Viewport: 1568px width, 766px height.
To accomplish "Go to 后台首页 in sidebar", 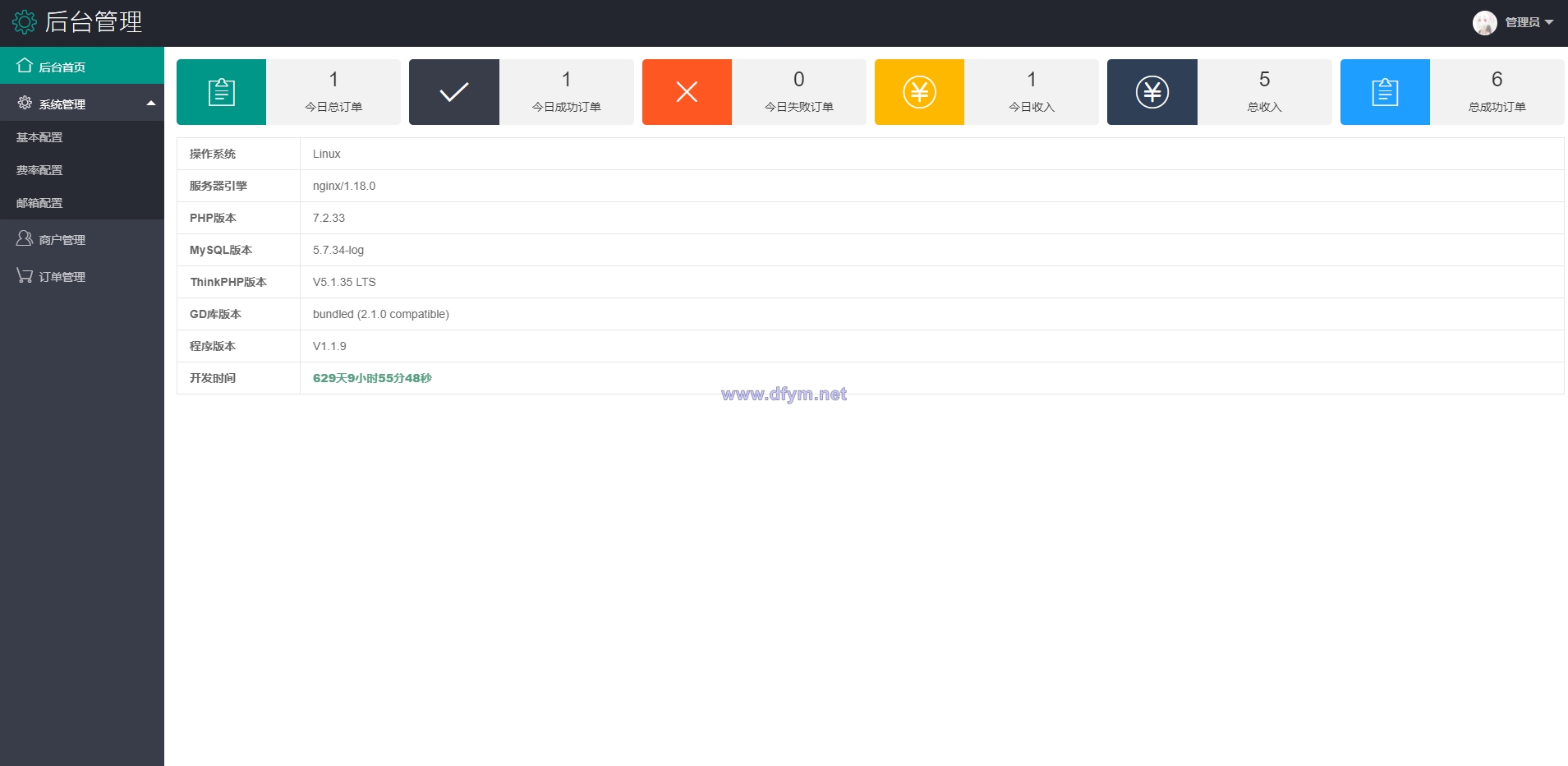I will pyautogui.click(x=82, y=66).
